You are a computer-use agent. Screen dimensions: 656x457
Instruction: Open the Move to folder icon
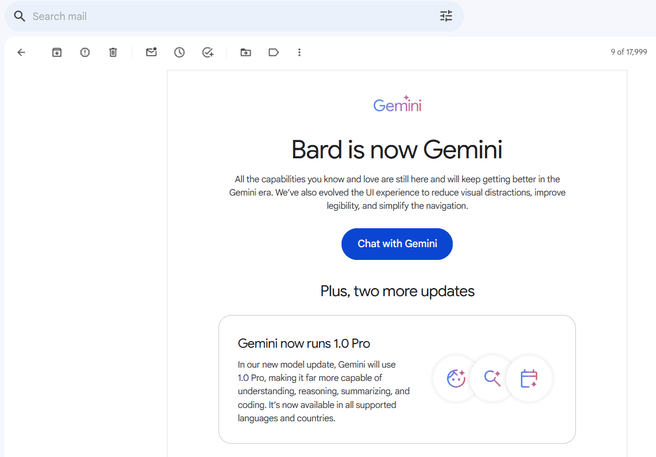(246, 52)
